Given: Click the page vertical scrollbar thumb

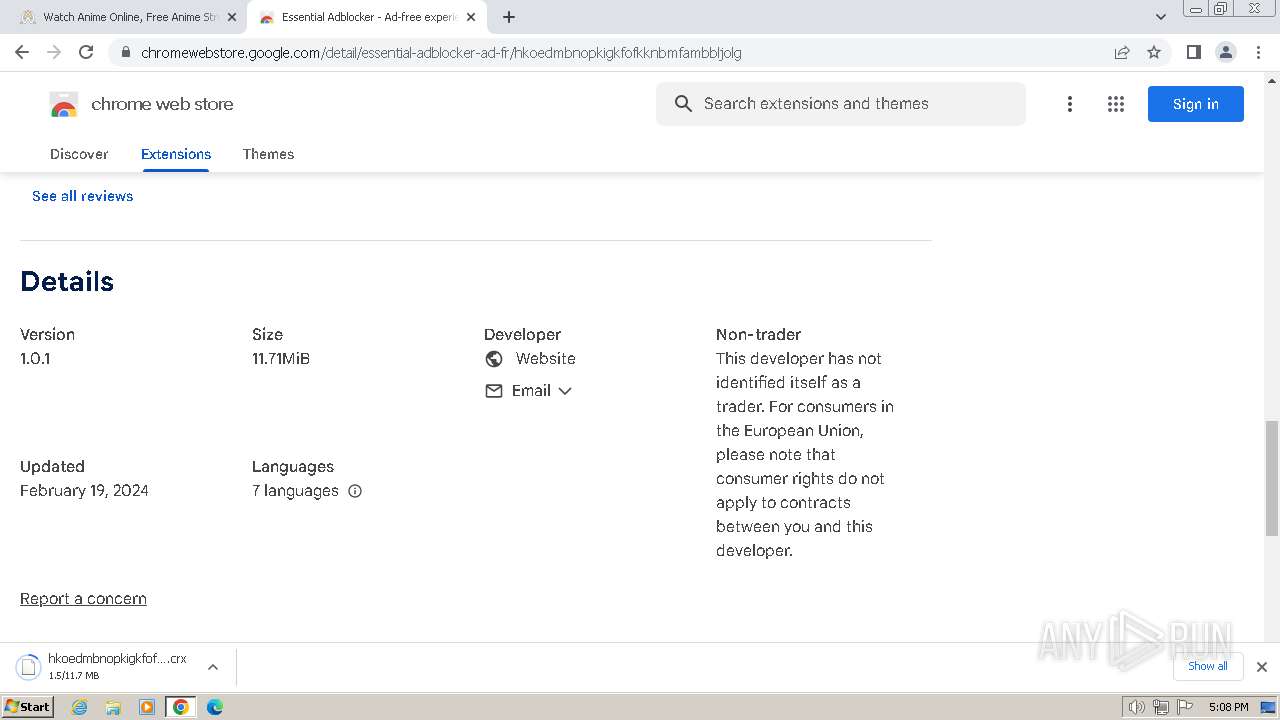Looking at the screenshot, I should [1272, 479].
